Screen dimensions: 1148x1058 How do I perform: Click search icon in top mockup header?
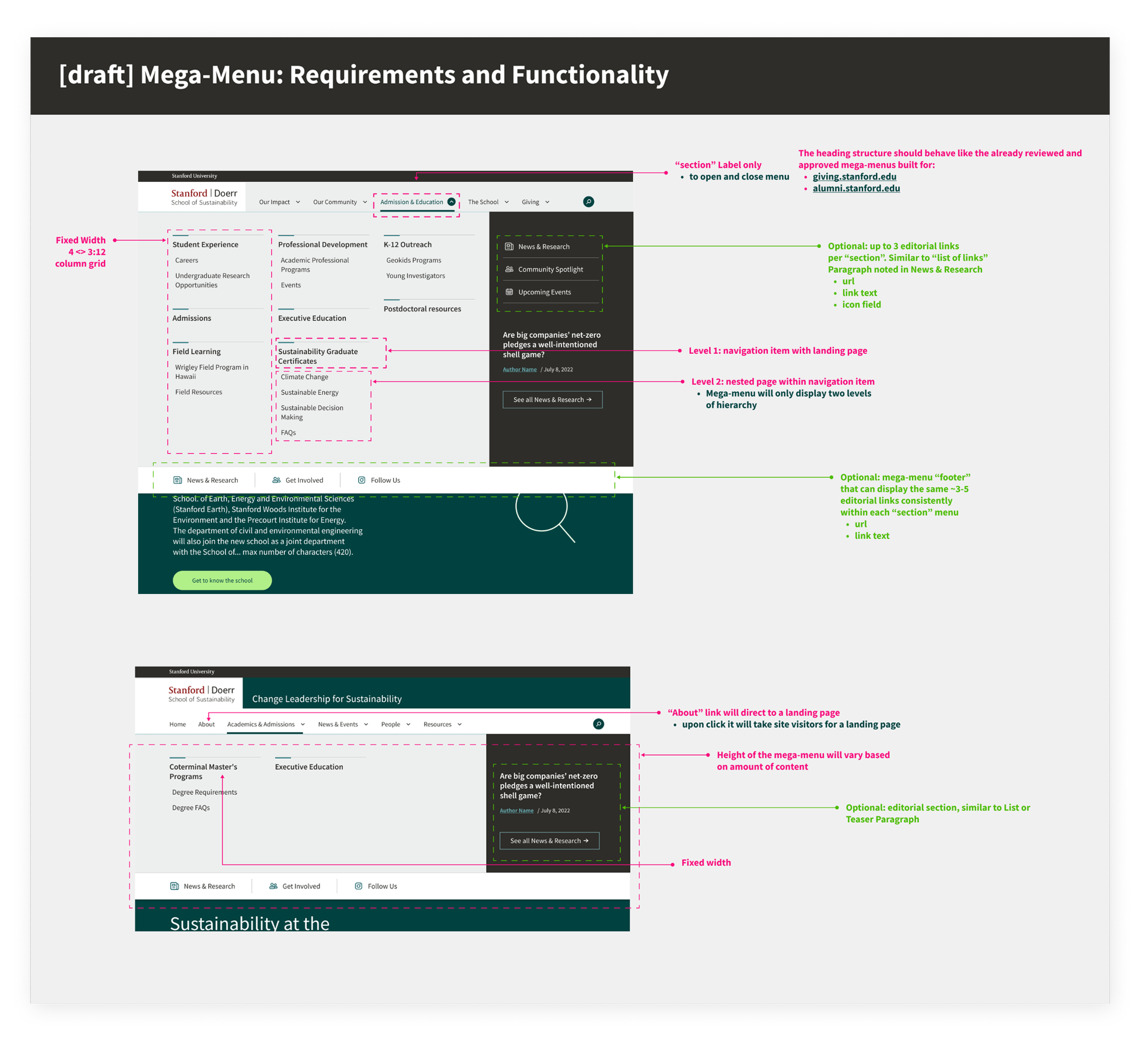(588, 202)
